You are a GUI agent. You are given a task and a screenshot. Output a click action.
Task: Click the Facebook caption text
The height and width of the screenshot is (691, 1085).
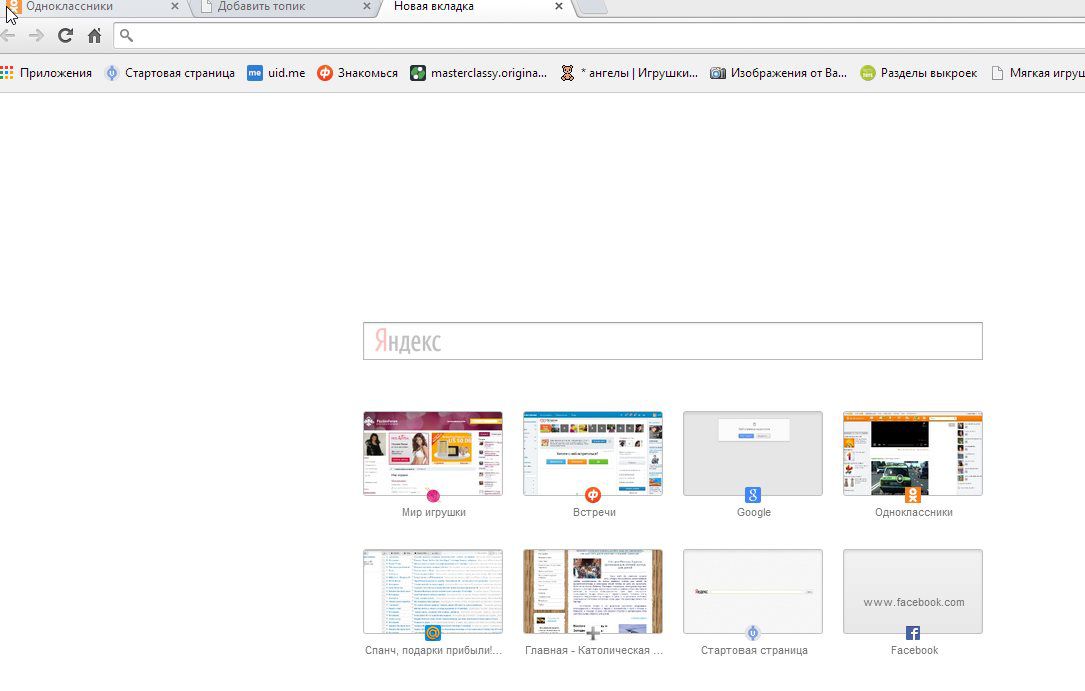point(915,650)
